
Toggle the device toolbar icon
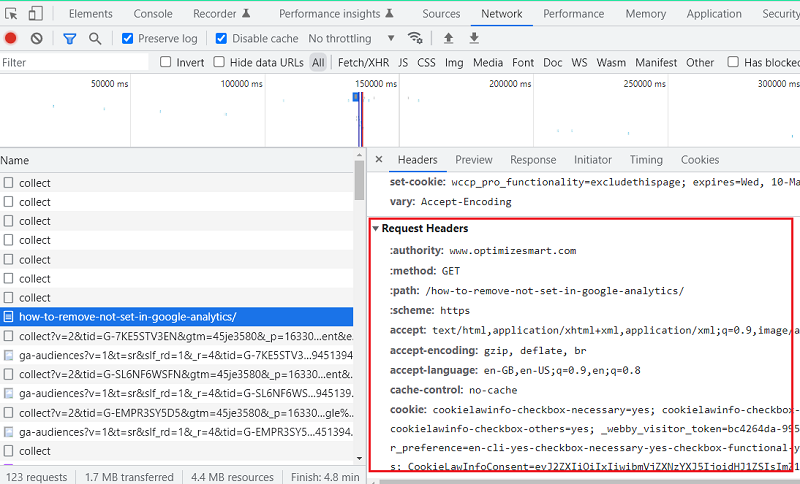pos(35,13)
